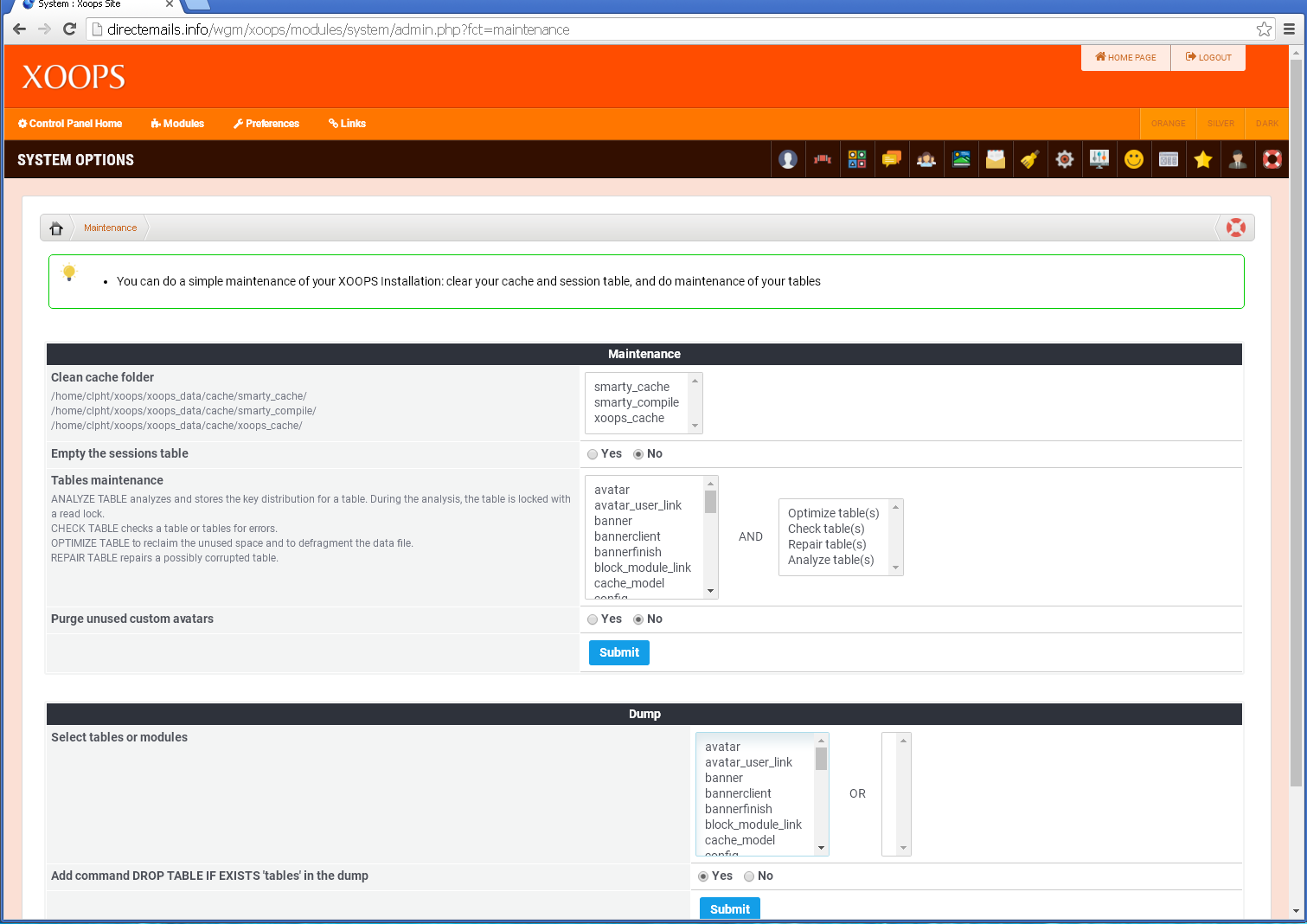Select Repair table(s) operation
Viewport: 1307px width, 924px height.
(x=827, y=544)
